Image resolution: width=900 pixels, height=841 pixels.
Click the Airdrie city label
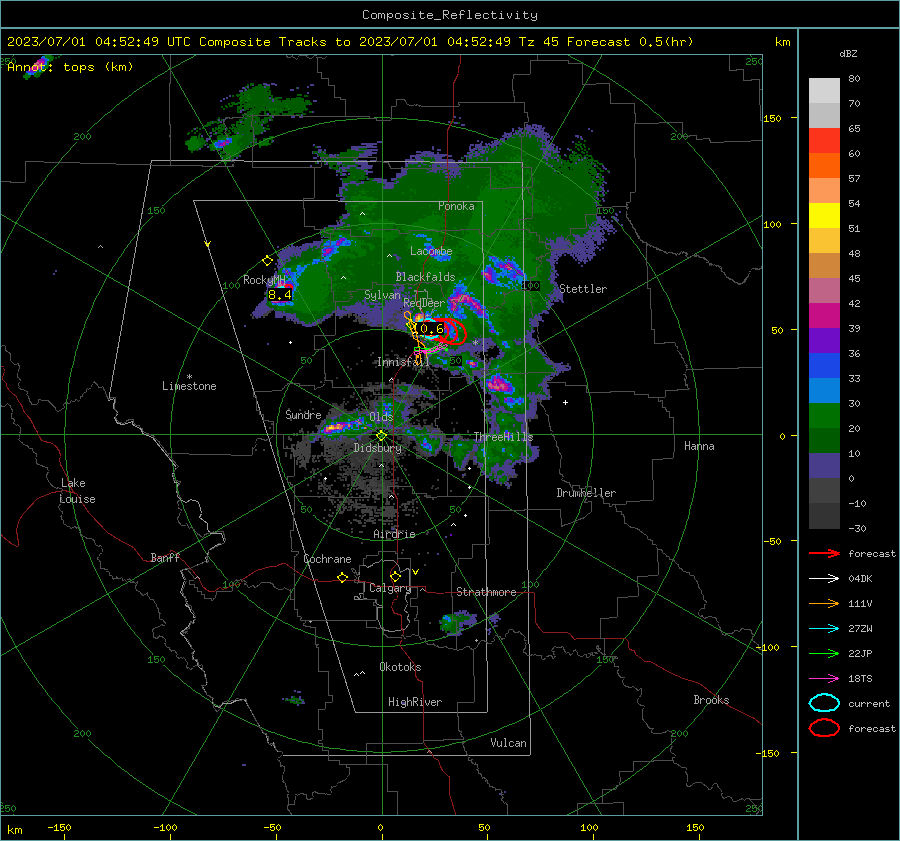(394, 534)
